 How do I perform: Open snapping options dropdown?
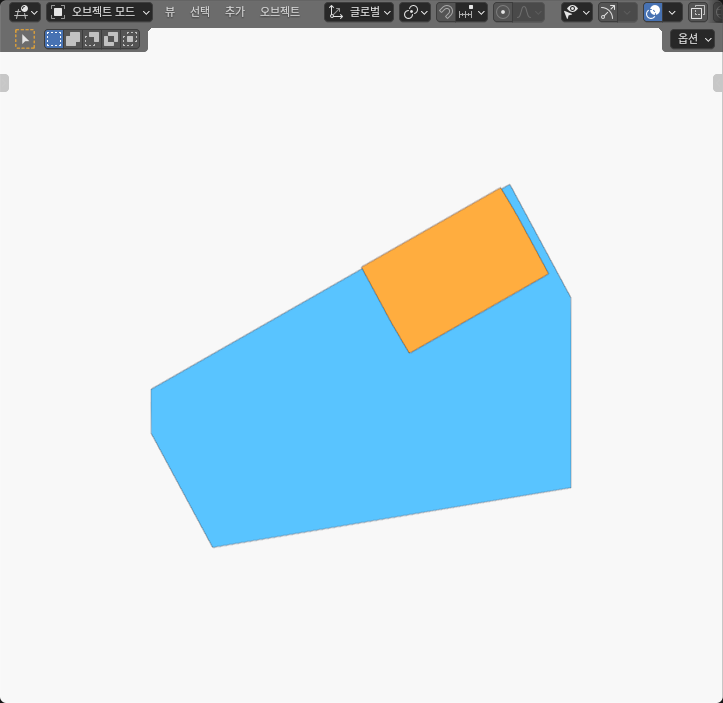pyautogui.click(x=471, y=12)
